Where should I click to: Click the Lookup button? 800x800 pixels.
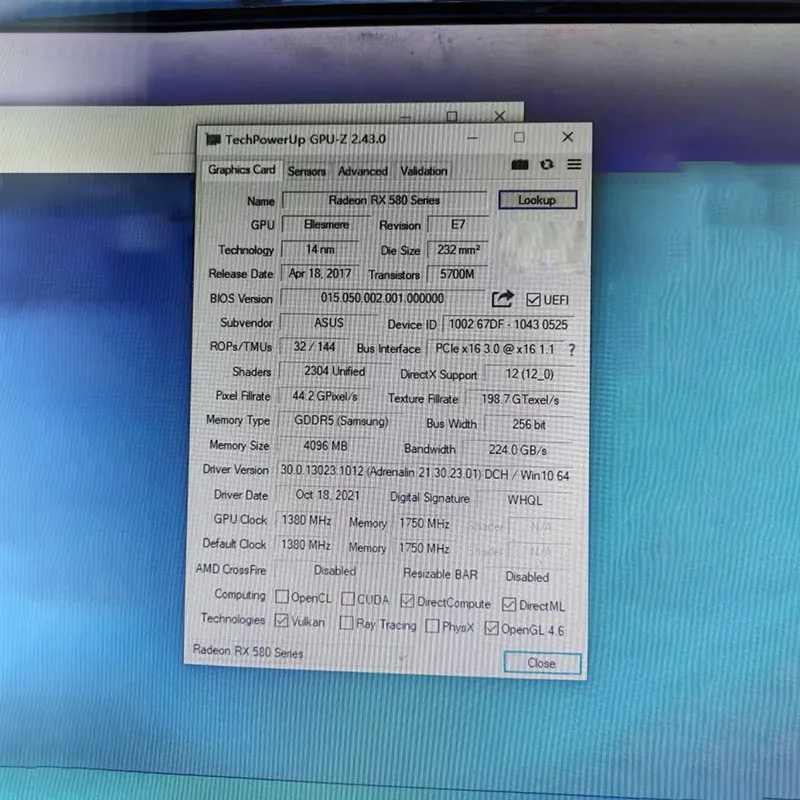[x=537, y=200]
